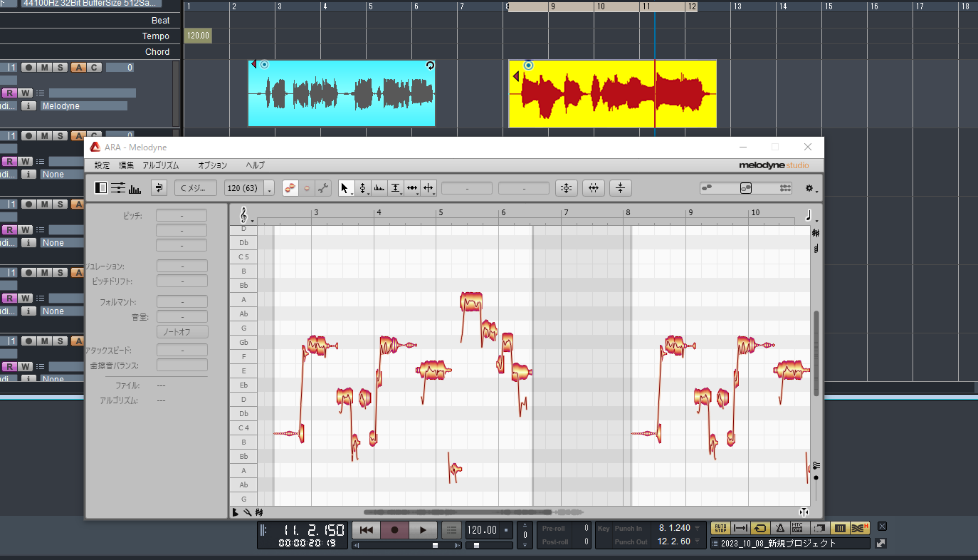Viewport: 978px width, 560px height.
Task: Click the Melodyne zoom slider handle
Action: click(745, 188)
